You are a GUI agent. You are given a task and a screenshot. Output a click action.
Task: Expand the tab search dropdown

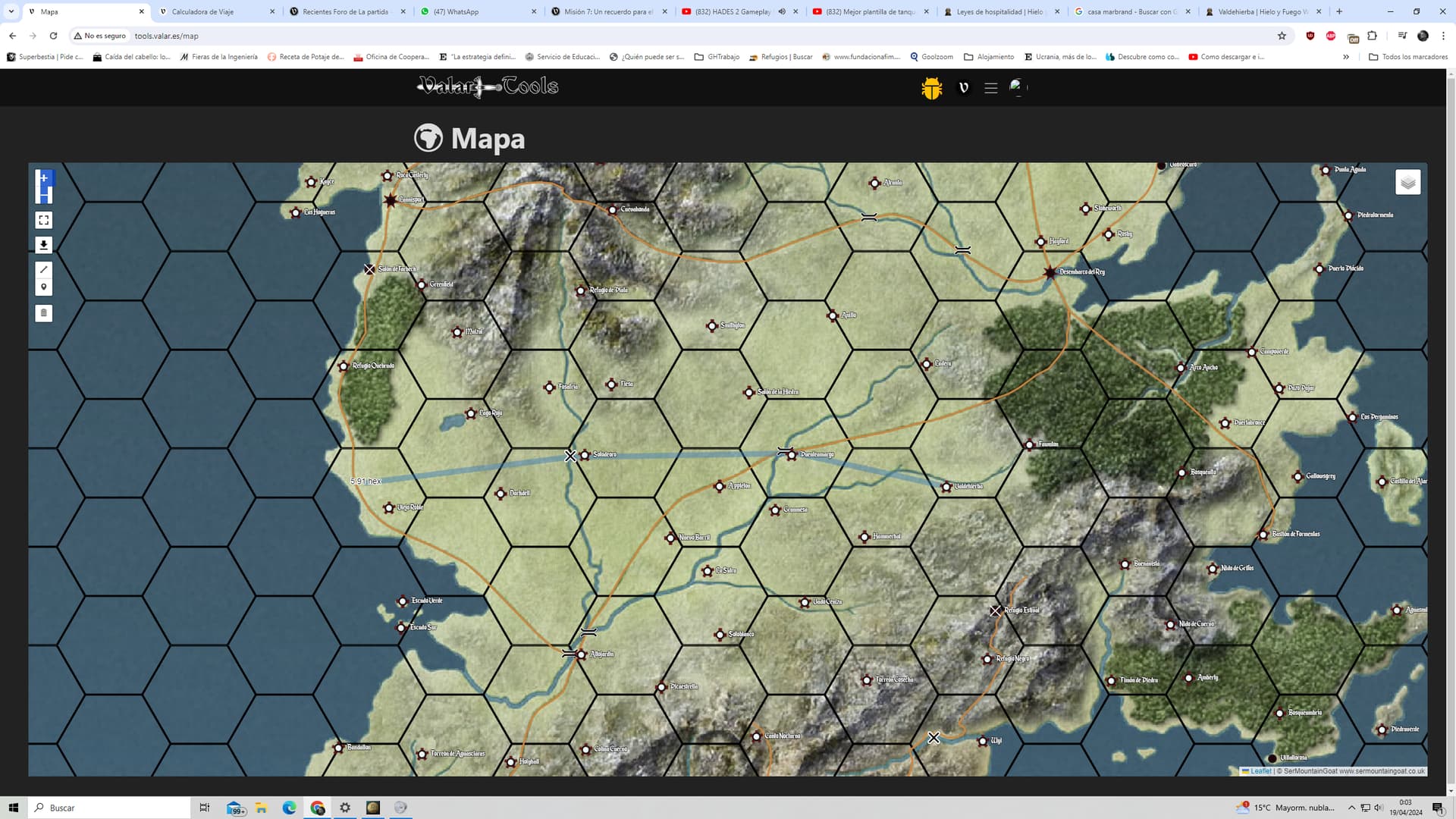[11, 11]
